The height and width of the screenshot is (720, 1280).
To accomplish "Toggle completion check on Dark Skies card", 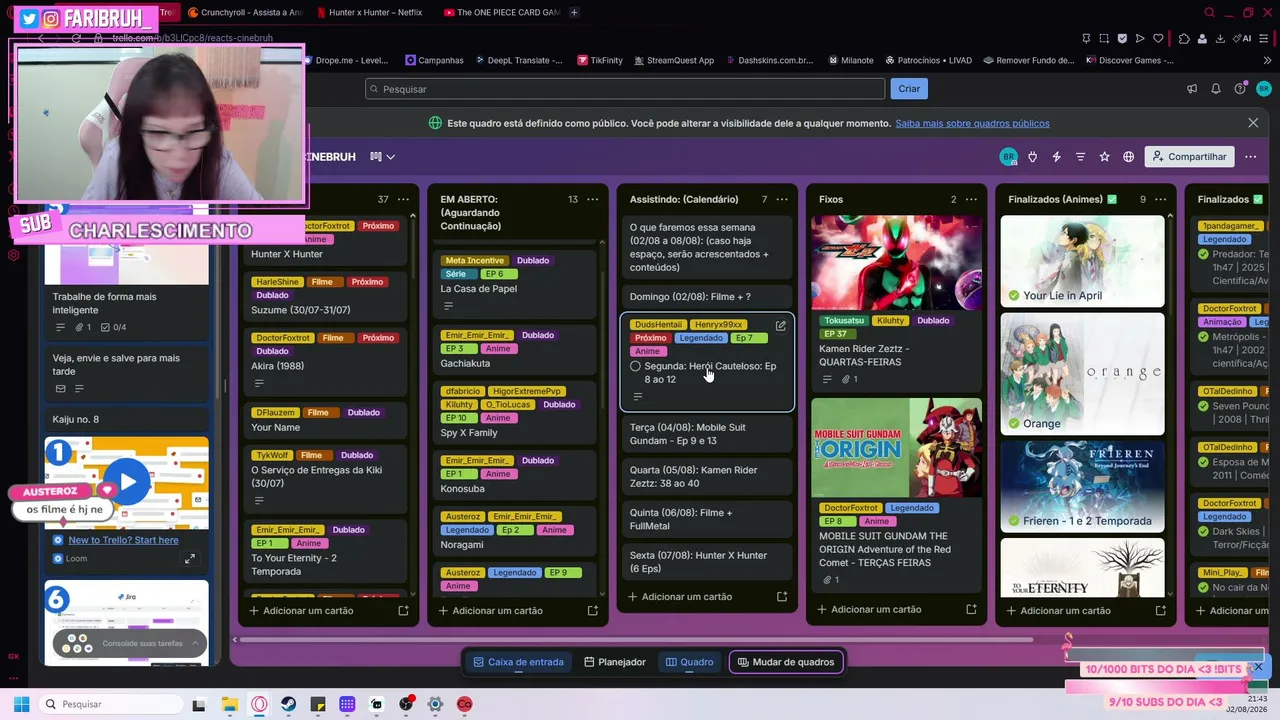I will (1204, 532).
